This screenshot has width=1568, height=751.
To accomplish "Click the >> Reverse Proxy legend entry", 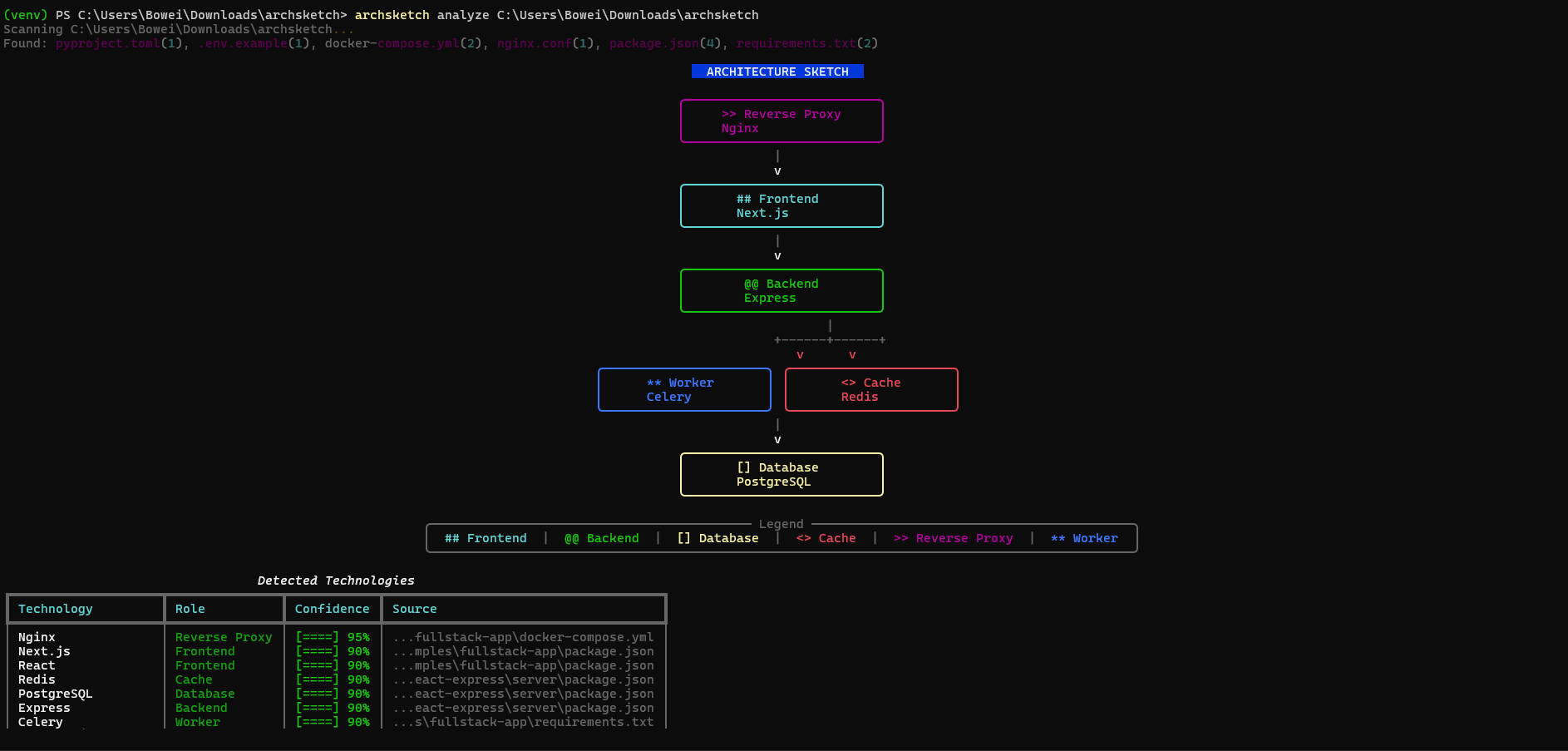I will 954,538.
